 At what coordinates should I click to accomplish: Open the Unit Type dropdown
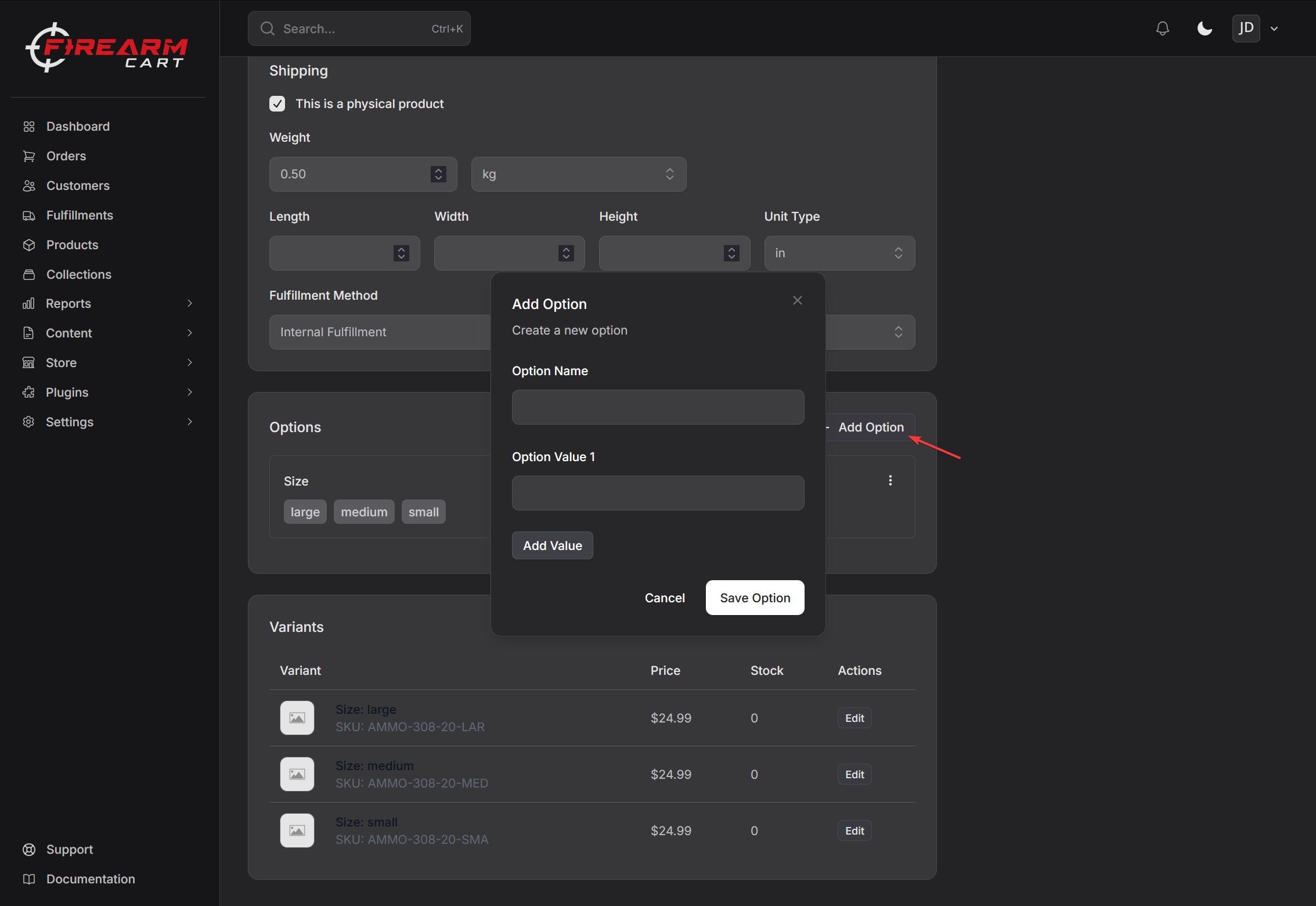[839, 253]
